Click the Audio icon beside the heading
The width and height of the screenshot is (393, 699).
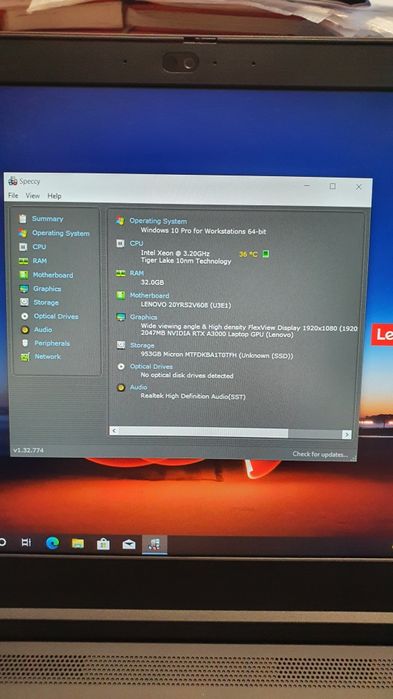pyautogui.click(x=121, y=387)
